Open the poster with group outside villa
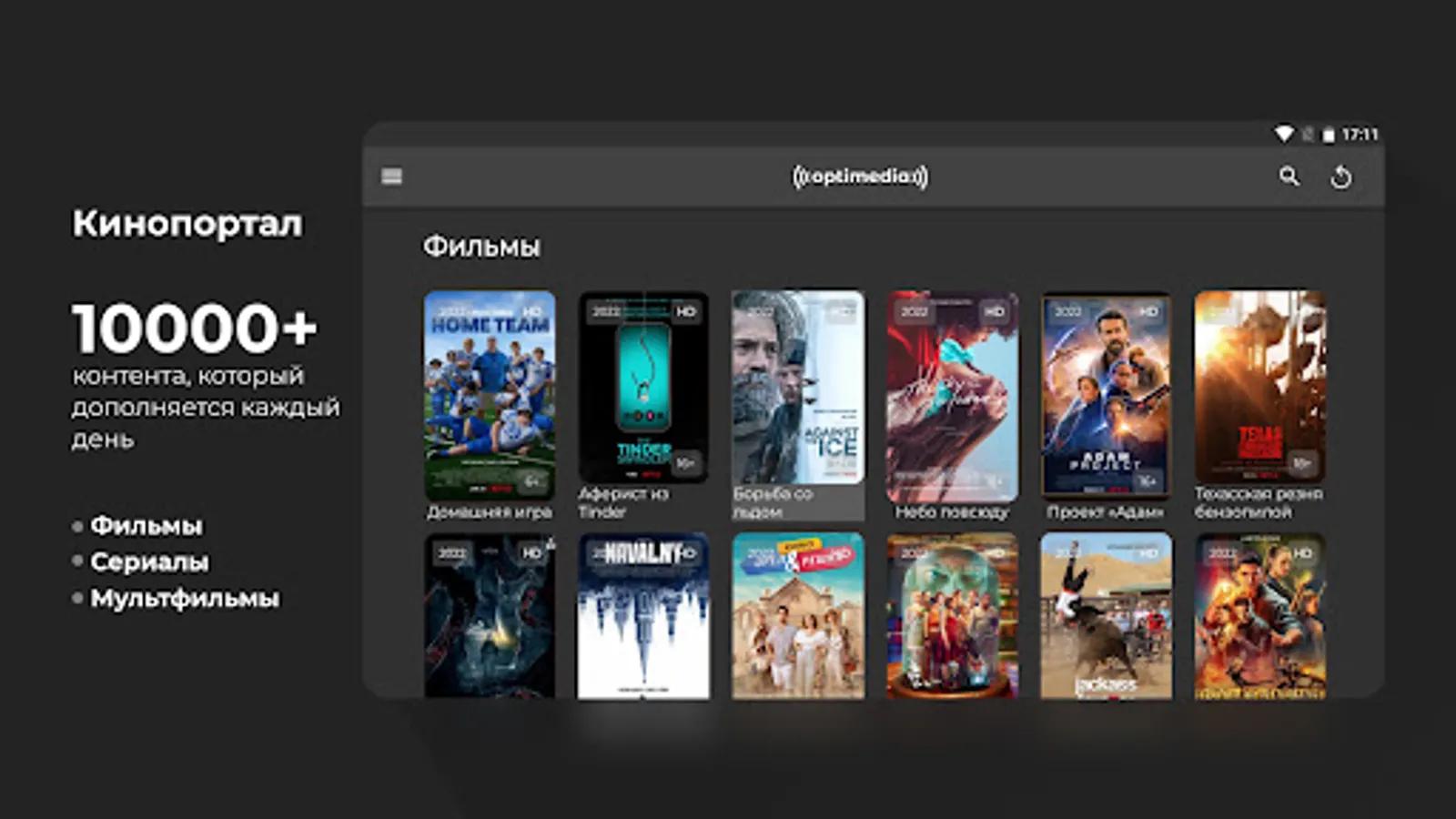Image resolution: width=1456 pixels, height=819 pixels. tap(798, 616)
